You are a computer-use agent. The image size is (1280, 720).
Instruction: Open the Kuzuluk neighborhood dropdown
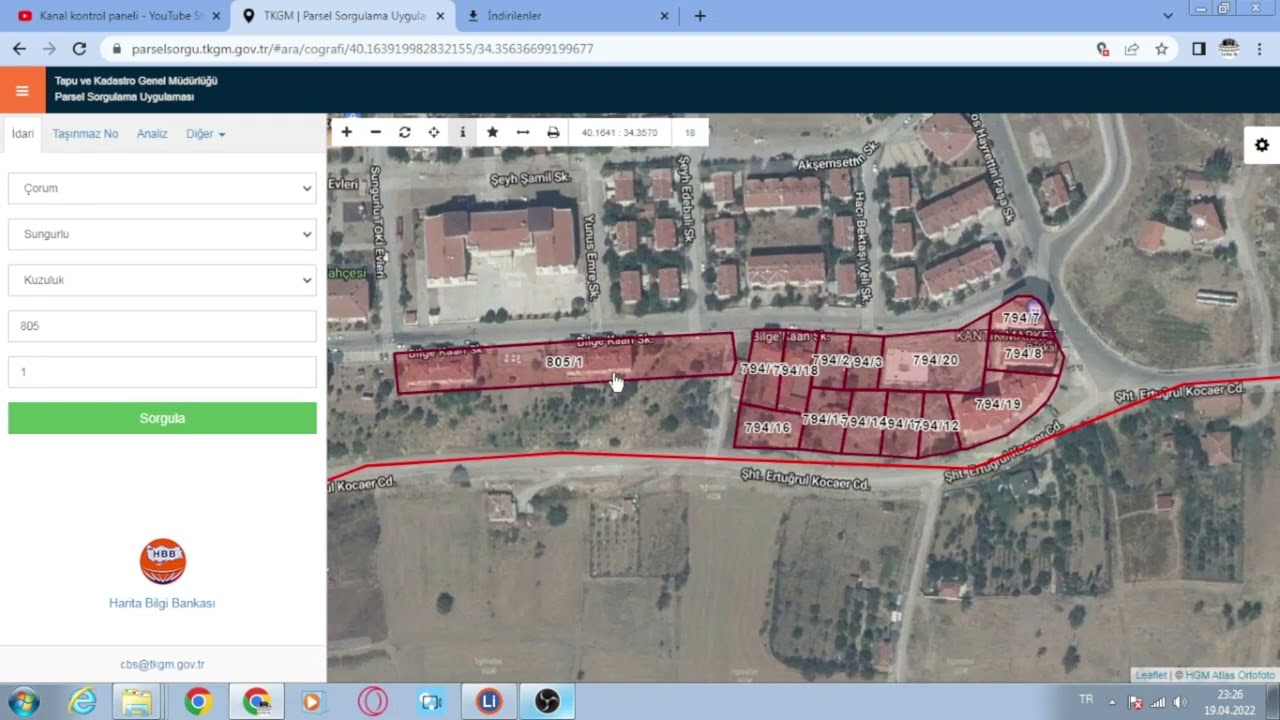pos(162,280)
